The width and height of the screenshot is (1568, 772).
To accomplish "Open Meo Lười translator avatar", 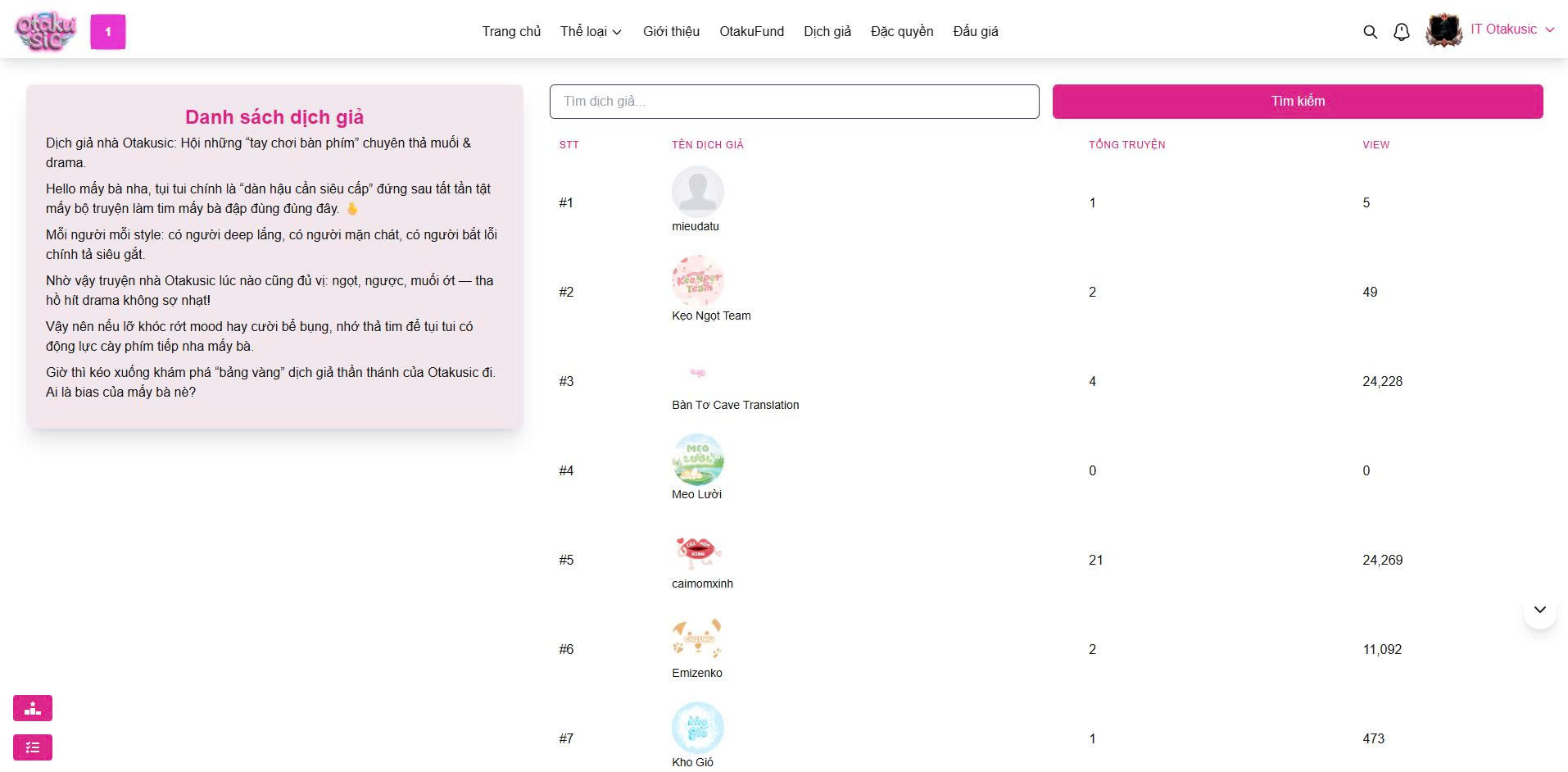I will pyautogui.click(x=697, y=460).
